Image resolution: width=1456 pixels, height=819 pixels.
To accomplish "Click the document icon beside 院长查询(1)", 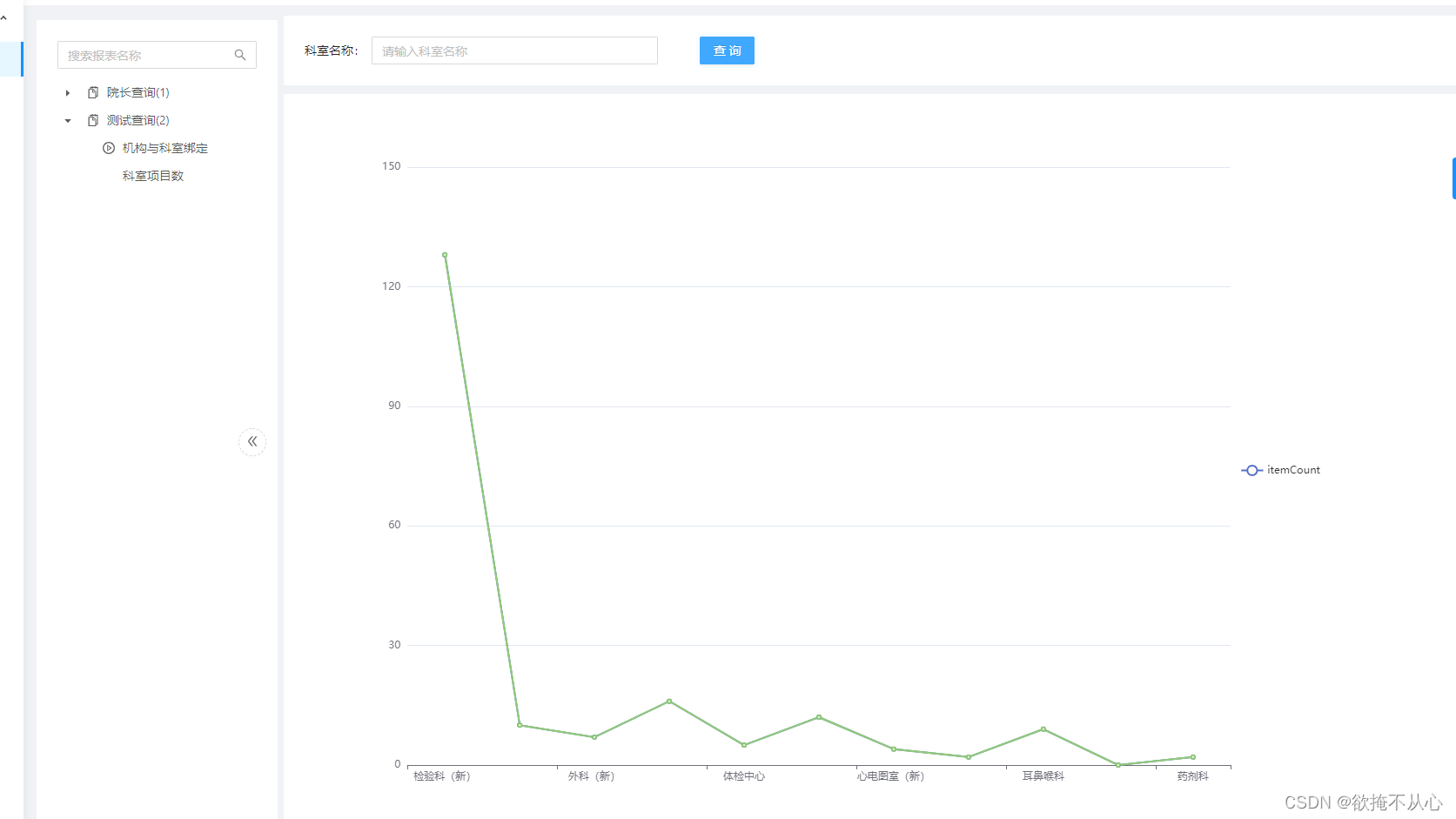I will pos(93,92).
